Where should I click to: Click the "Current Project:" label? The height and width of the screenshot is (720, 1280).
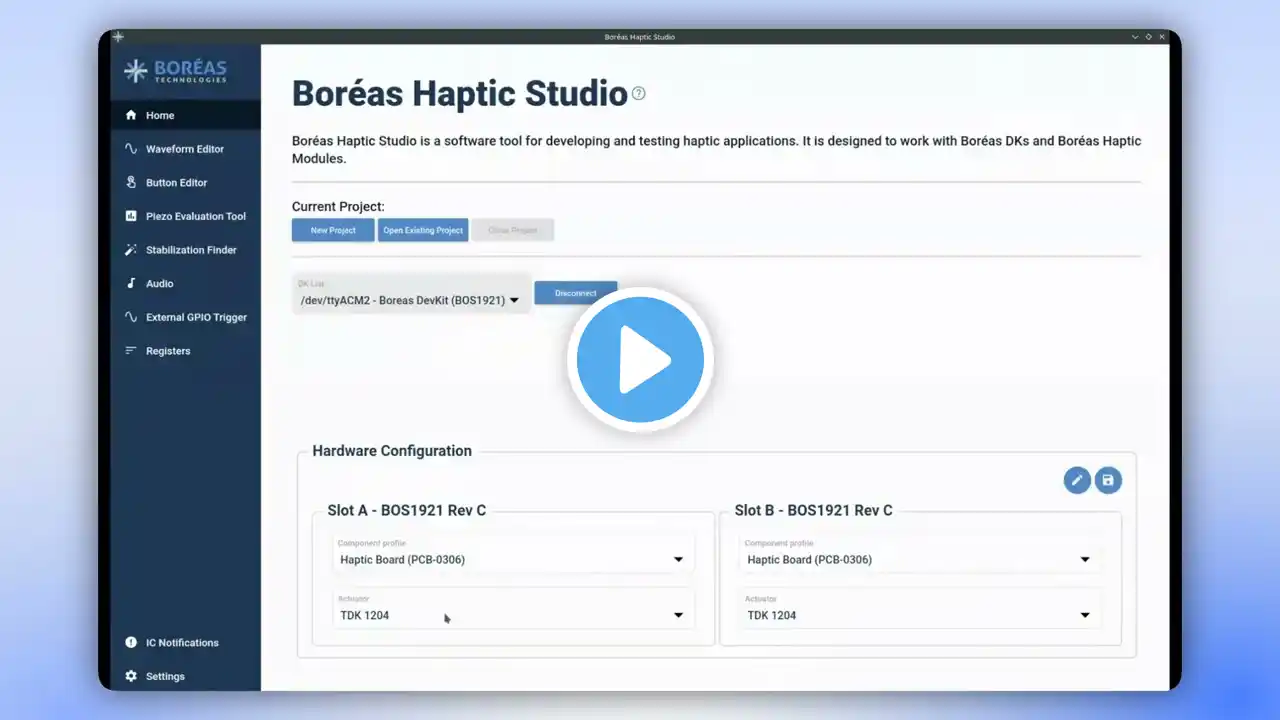tap(338, 207)
